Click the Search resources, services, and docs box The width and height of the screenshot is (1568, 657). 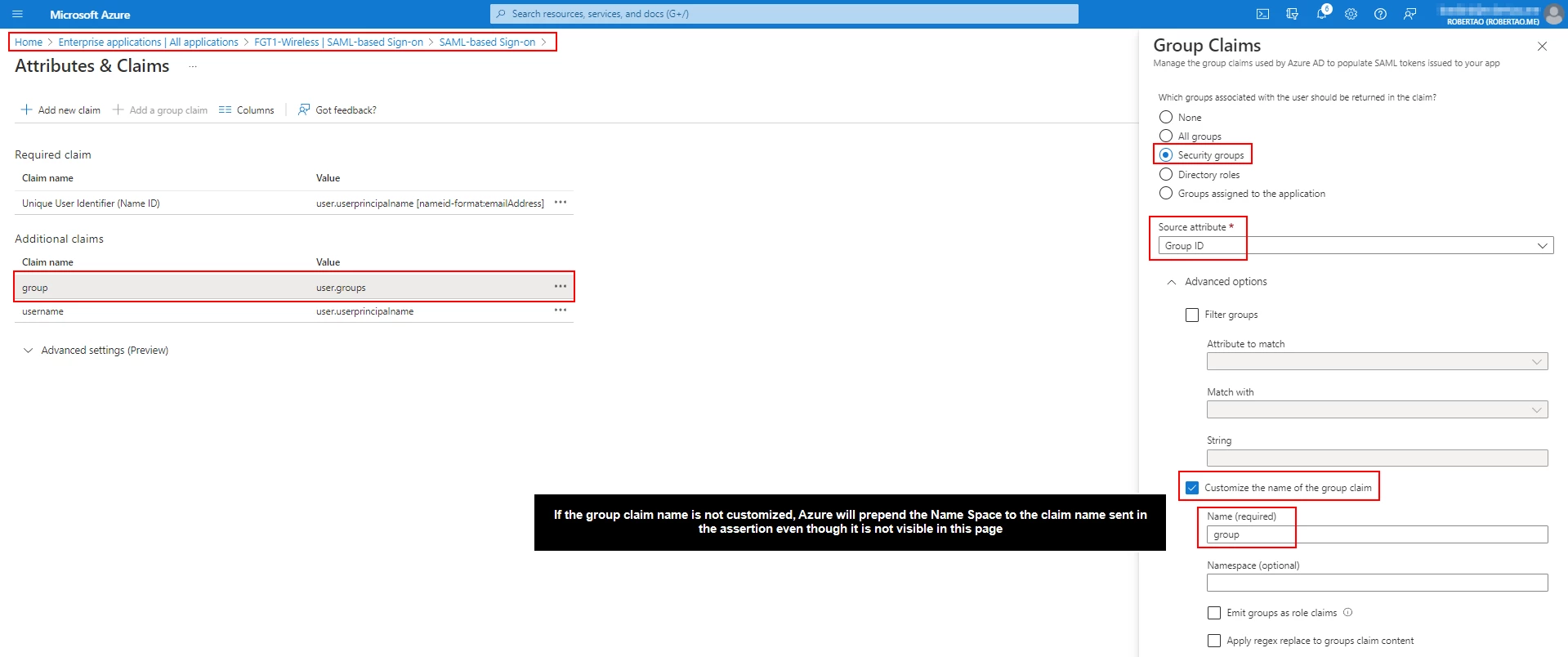click(x=784, y=14)
